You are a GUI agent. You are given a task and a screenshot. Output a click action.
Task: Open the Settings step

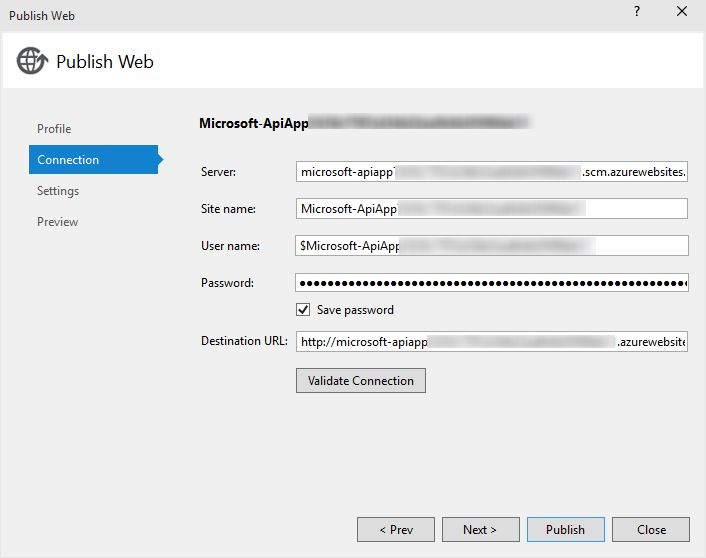(x=58, y=191)
